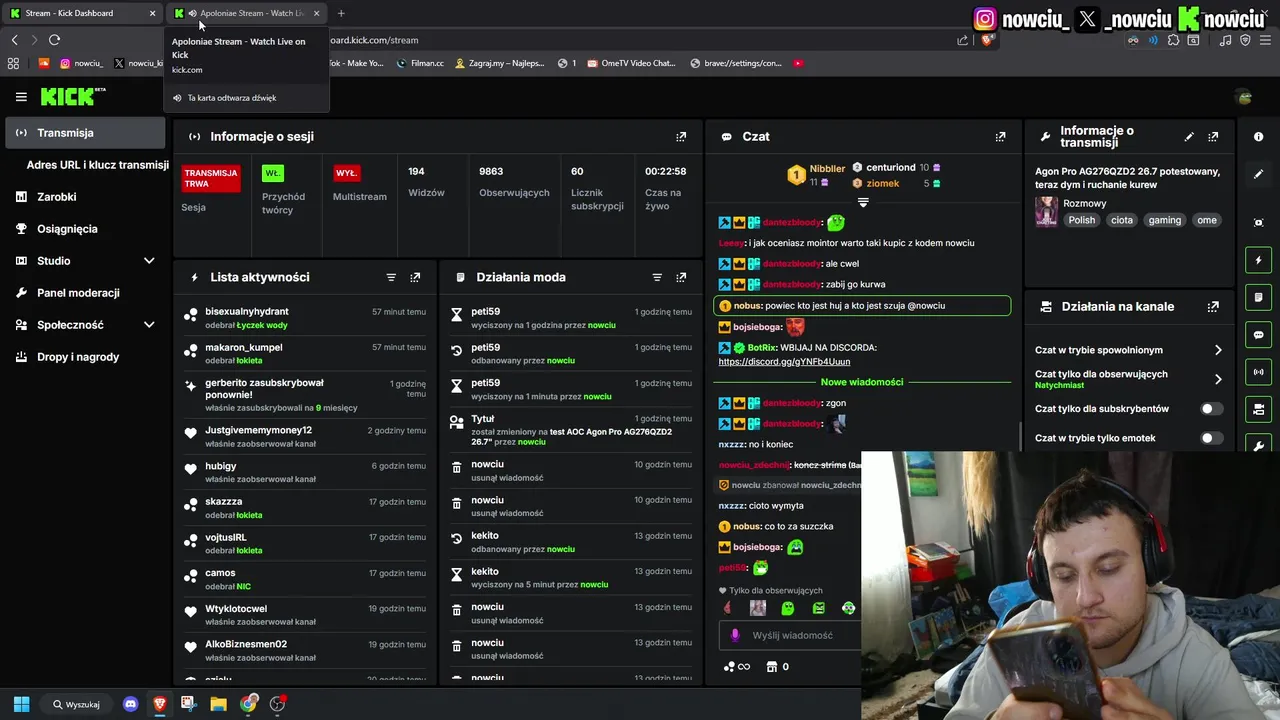Pop out the Lista aktywności panel
The image size is (1280, 720).
tap(415, 277)
